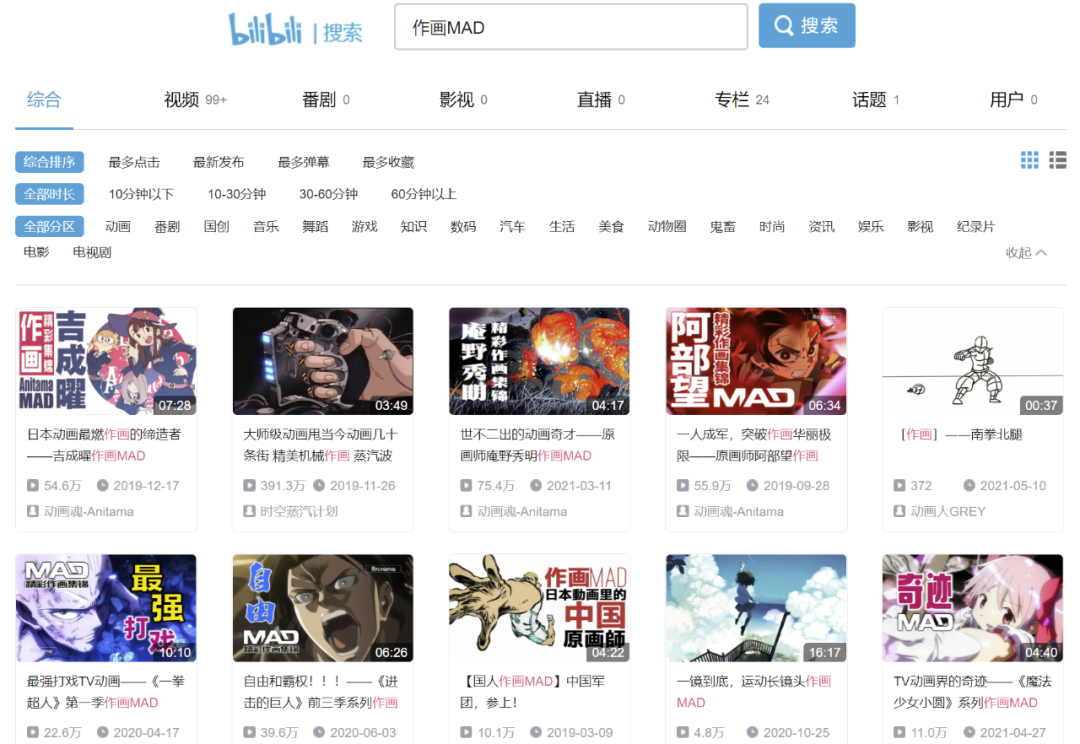The image size is (1080, 744).
Task: Click the bilibili logo
Action: pyautogui.click(x=265, y=29)
